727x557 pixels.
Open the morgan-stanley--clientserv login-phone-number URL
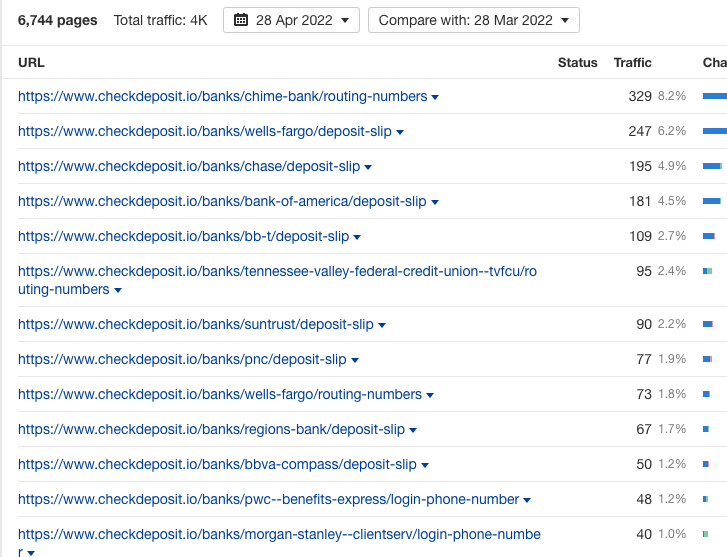279,543
